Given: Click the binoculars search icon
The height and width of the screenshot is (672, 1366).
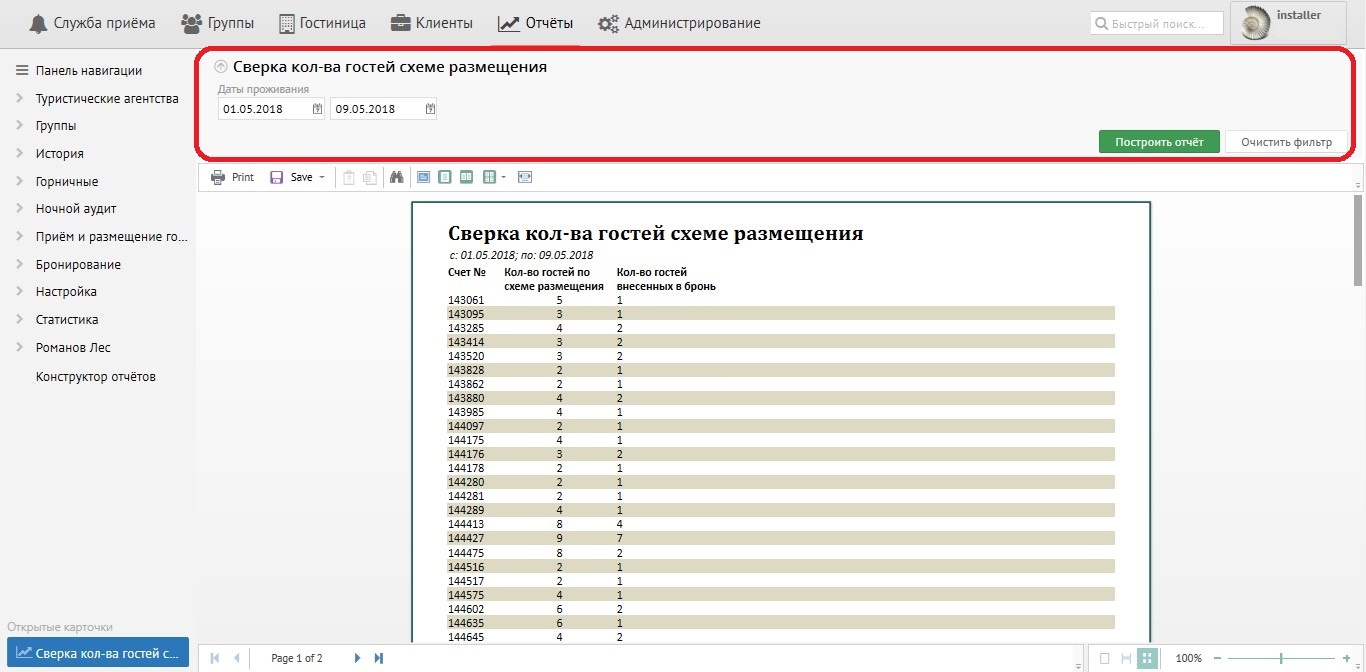Looking at the screenshot, I should (x=396, y=177).
